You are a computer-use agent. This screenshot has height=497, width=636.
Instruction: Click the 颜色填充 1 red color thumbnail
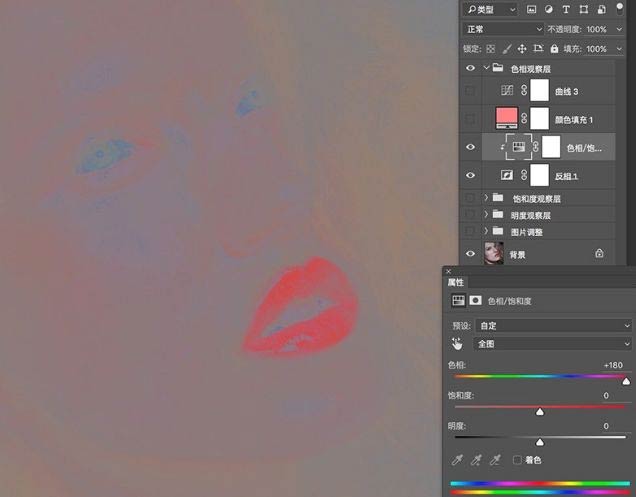(507, 118)
